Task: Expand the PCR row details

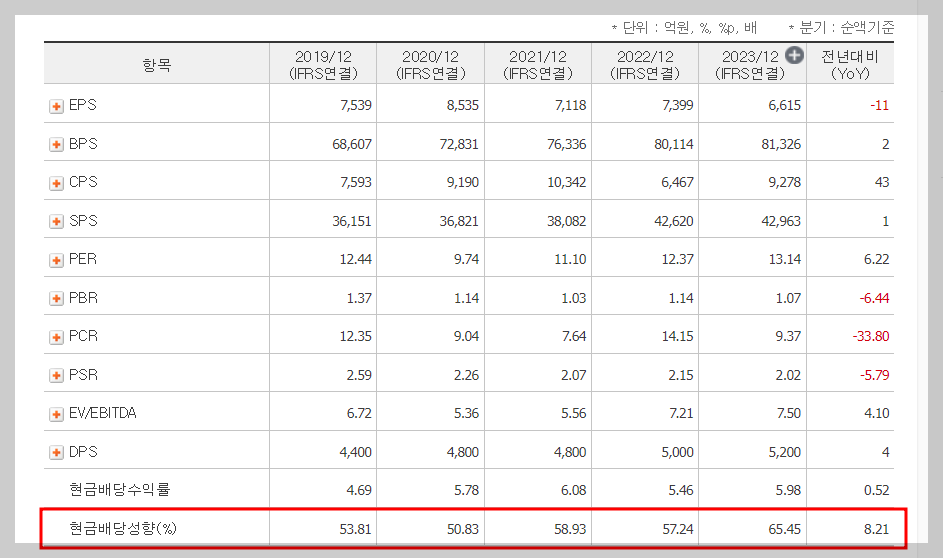Action: 57,337
